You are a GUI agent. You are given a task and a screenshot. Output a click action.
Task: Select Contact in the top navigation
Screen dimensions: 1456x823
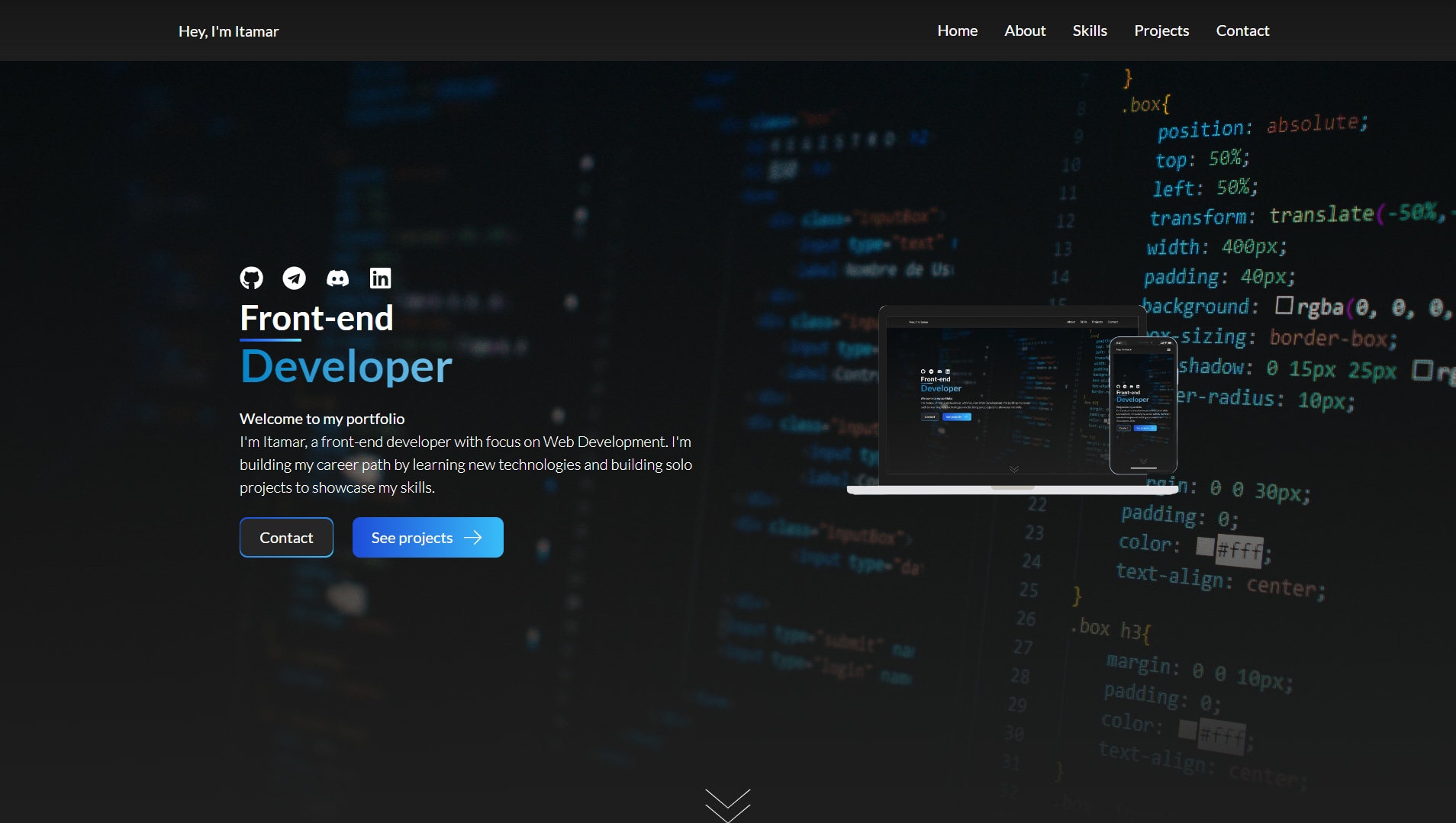click(x=1242, y=31)
